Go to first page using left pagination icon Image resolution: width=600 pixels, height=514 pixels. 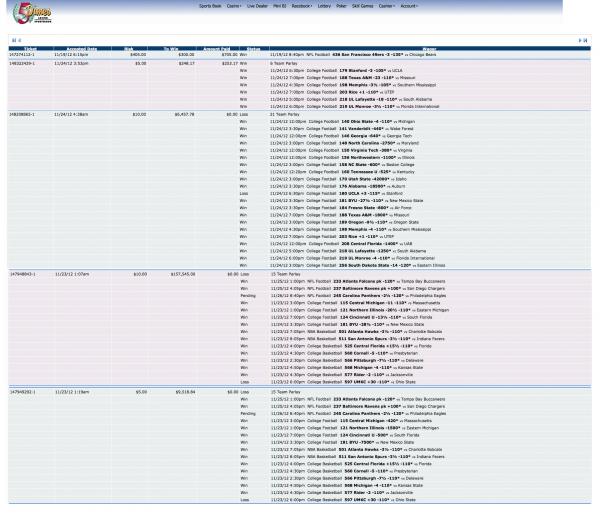pos(12,40)
